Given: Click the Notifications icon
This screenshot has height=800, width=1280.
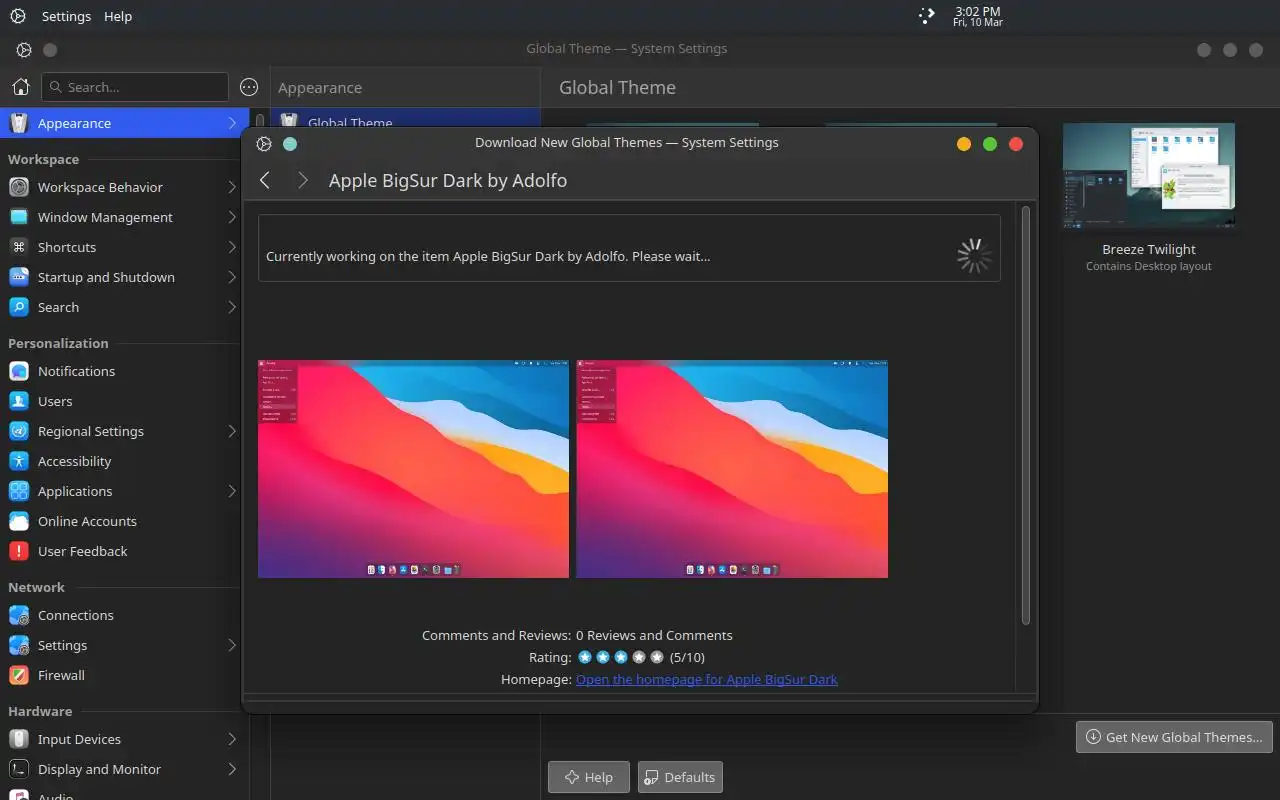Looking at the screenshot, I should [19, 371].
